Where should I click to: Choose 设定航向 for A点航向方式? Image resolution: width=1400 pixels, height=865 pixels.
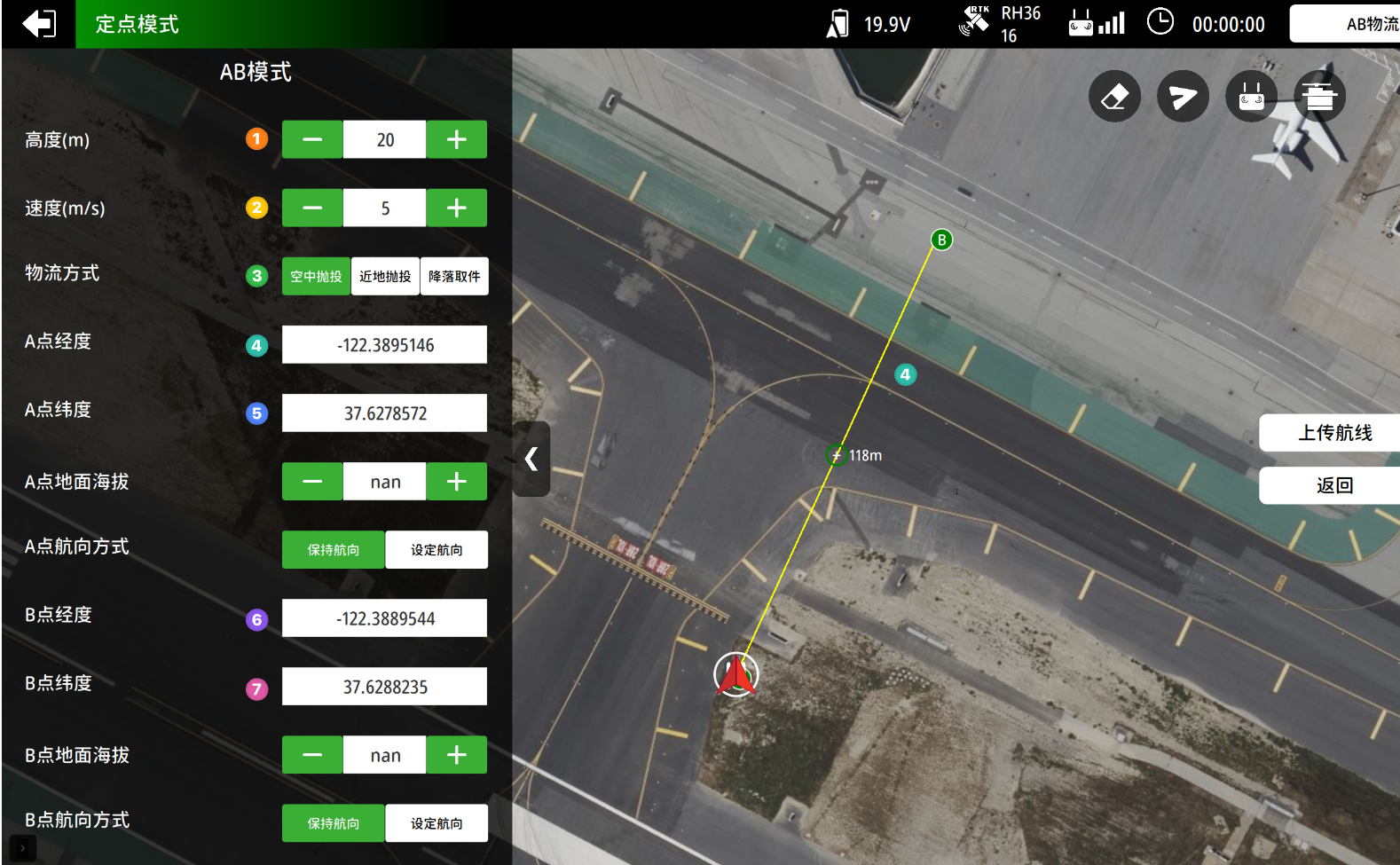pyautogui.click(x=437, y=550)
